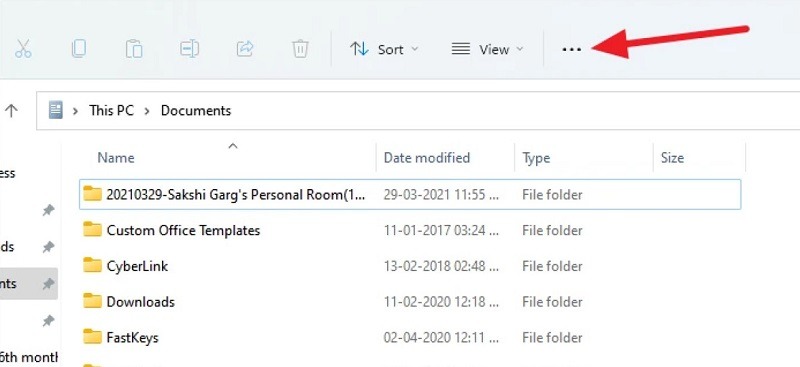Viewport: 800px width, 367px height.
Task: Select Documents in the address bar
Action: 196,111
